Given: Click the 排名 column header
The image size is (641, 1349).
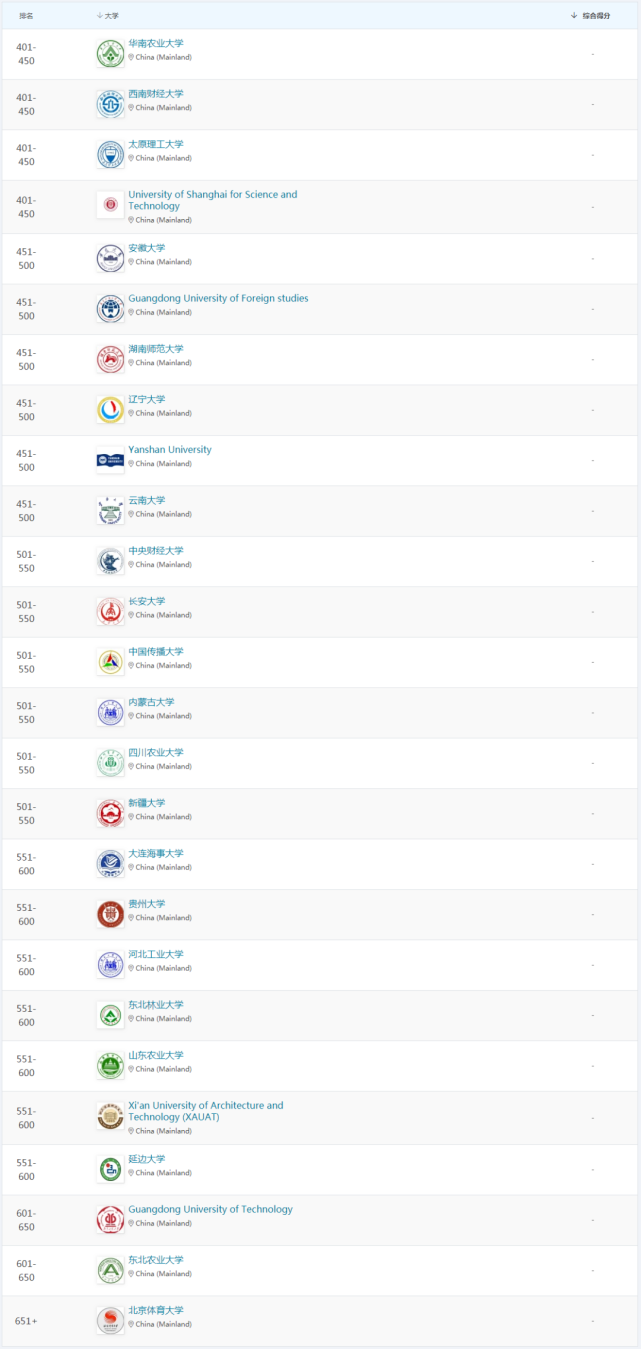Looking at the screenshot, I should (x=26, y=16).
